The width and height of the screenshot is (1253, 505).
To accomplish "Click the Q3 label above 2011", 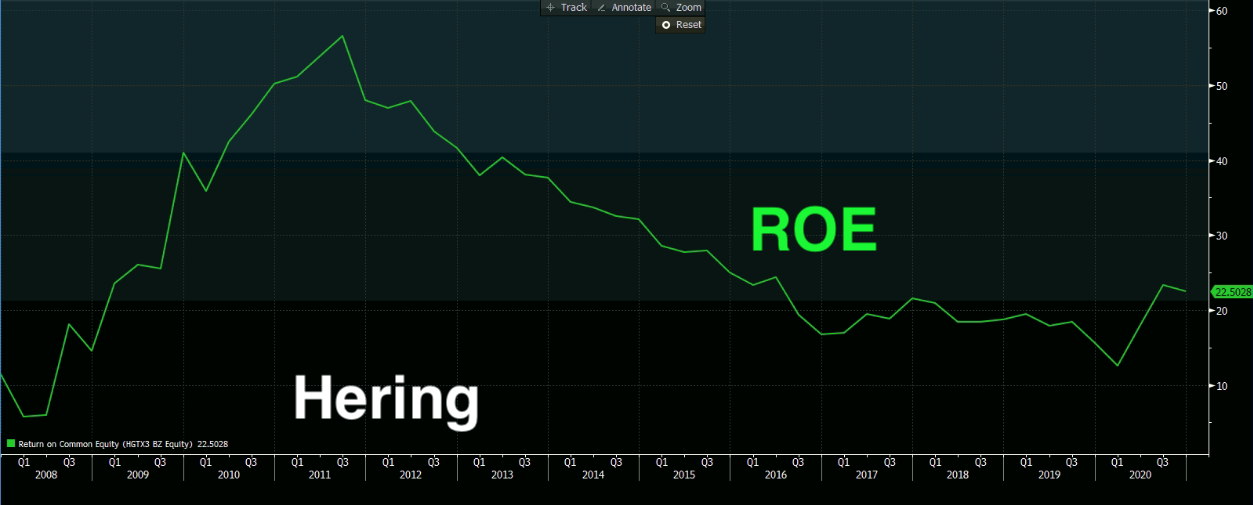I will point(342,462).
